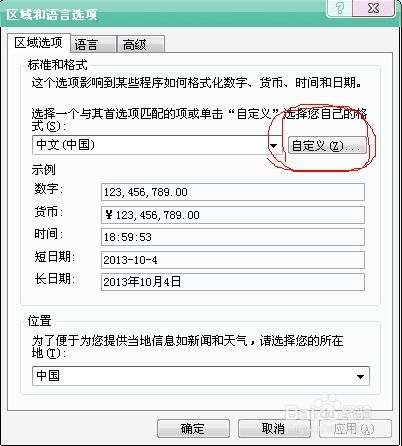Click the 短日期 field showing 2013-10-4
The image size is (402, 446).
click(233, 260)
